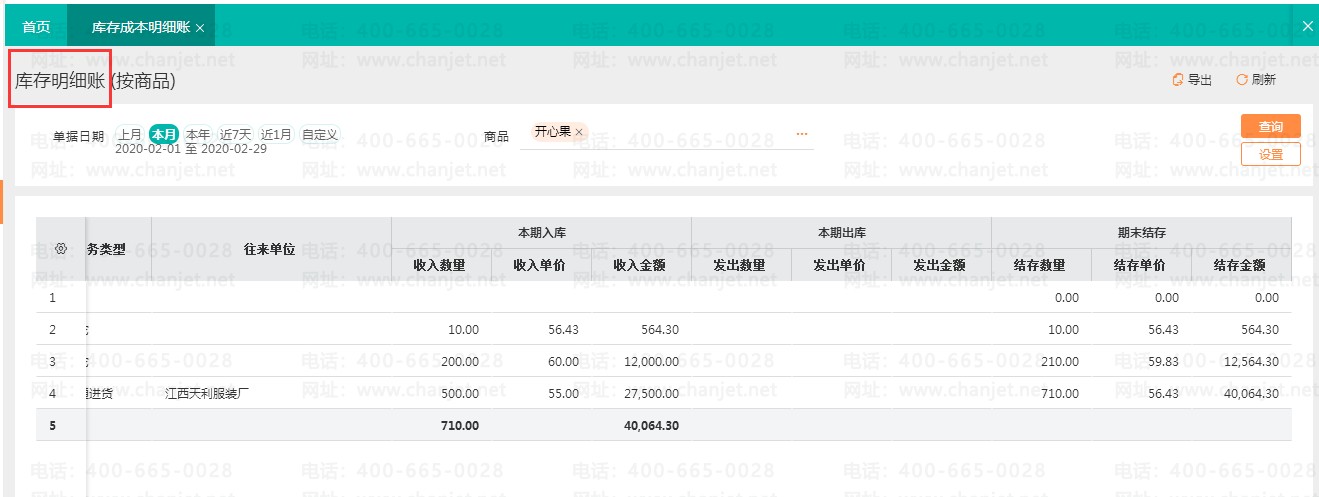Click the date range 2020-02-01 至 2020-02-29
The height and width of the screenshot is (497, 1319).
191,149
